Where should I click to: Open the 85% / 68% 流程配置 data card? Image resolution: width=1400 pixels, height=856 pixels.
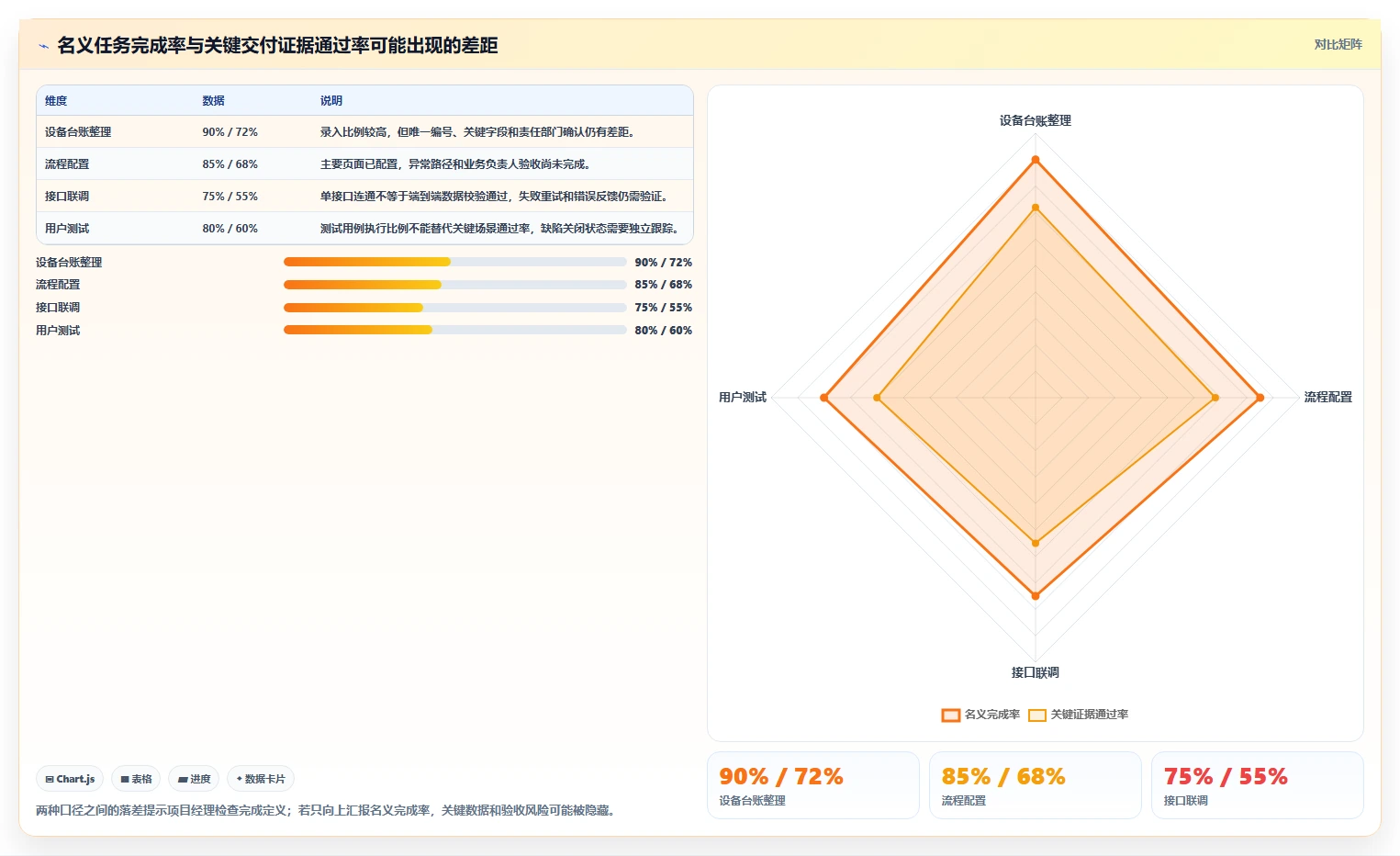(1036, 785)
